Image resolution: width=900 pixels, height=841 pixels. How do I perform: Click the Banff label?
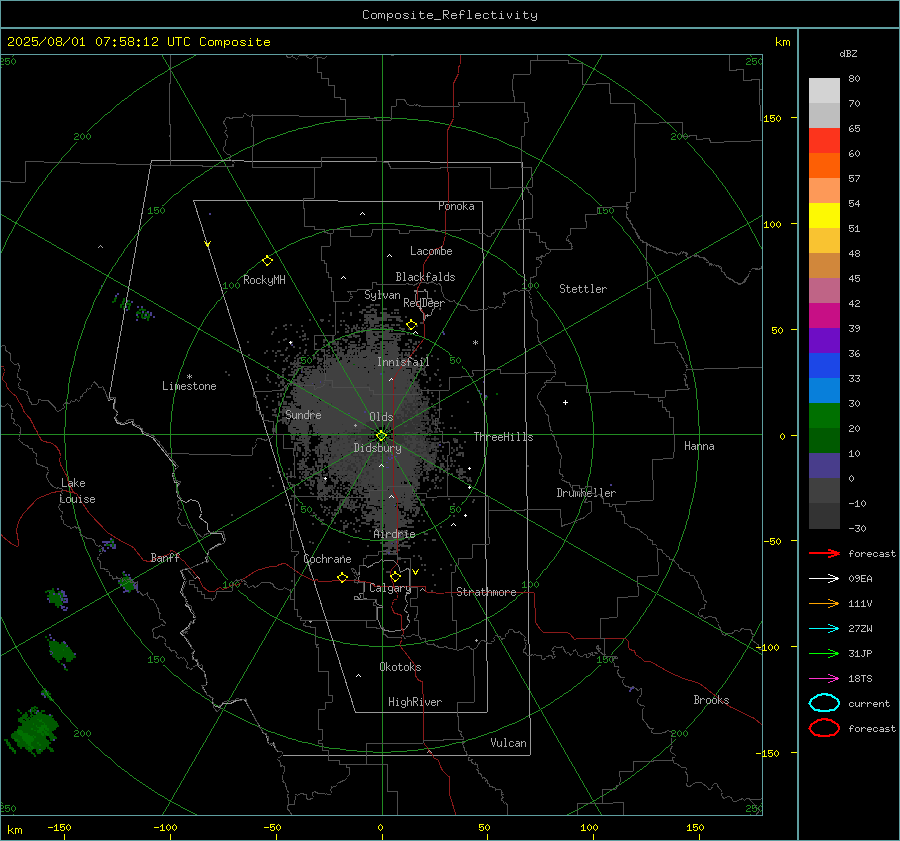[165, 557]
